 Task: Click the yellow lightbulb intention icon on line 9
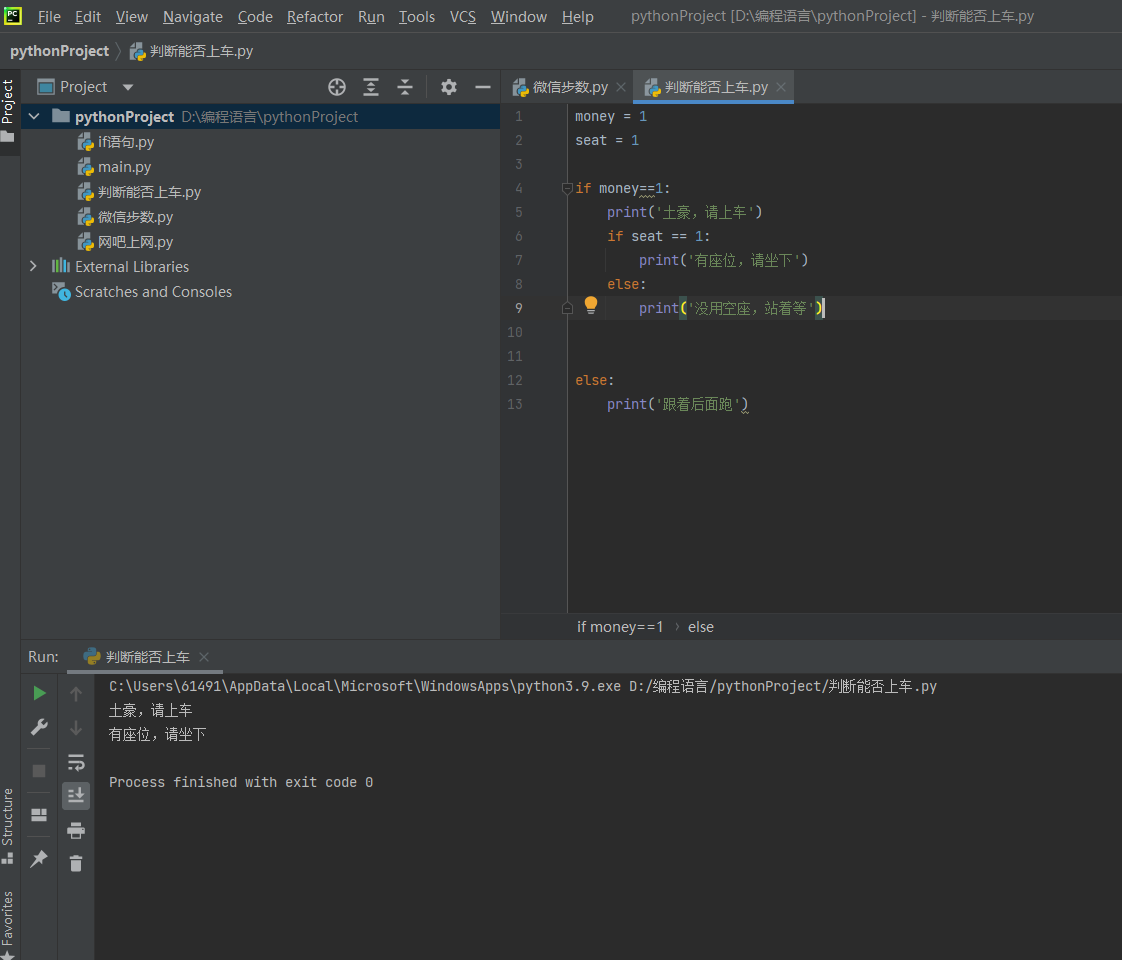590,305
